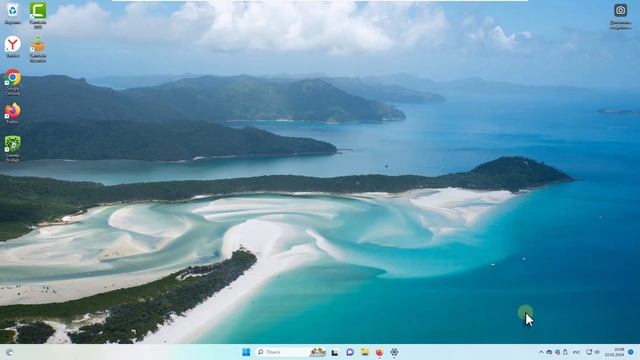The width and height of the screenshot is (640, 360).
Task: Select the Google Chrome desktop shortcut
Action: pos(13,82)
